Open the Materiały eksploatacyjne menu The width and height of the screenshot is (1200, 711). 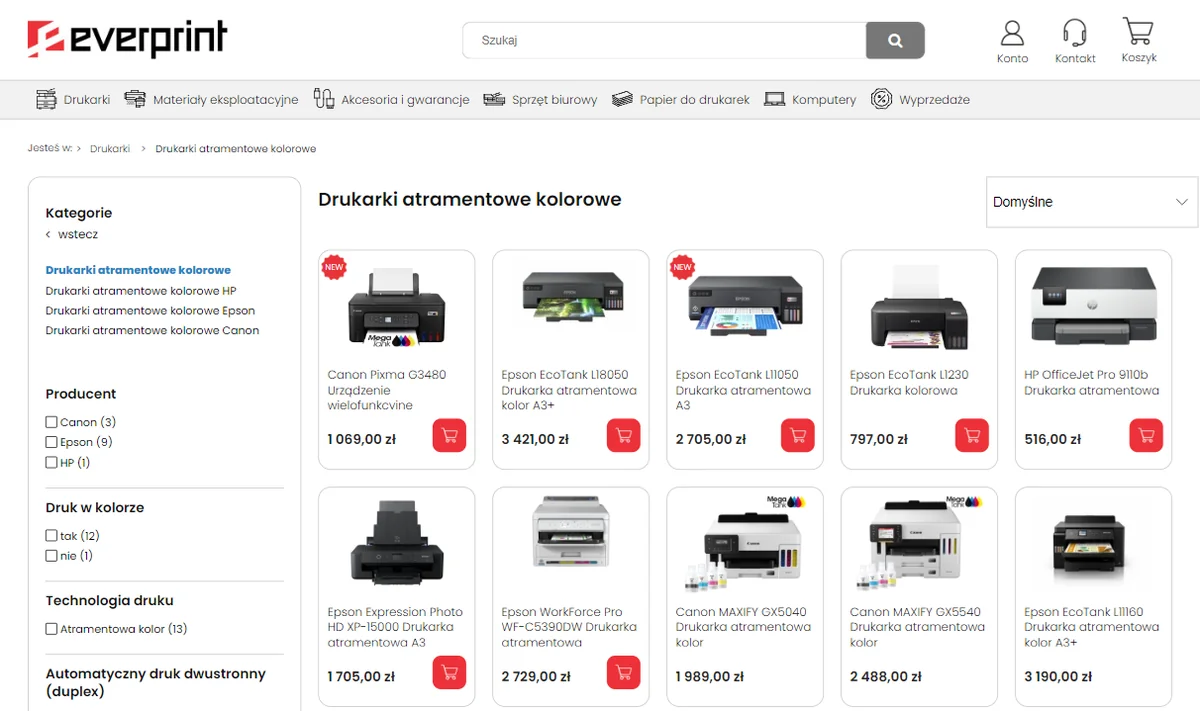click(226, 99)
